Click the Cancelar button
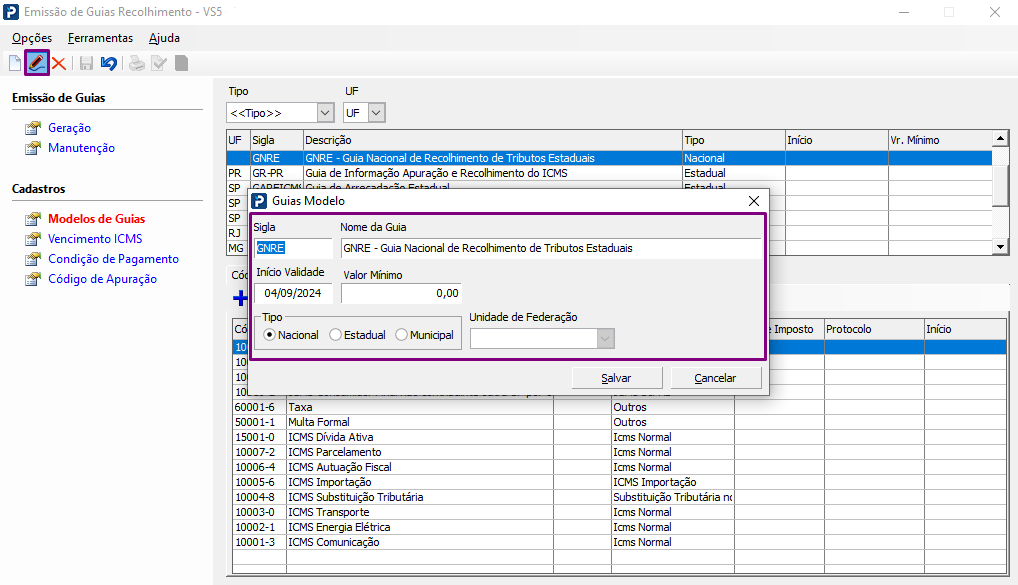 click(715, 378)
